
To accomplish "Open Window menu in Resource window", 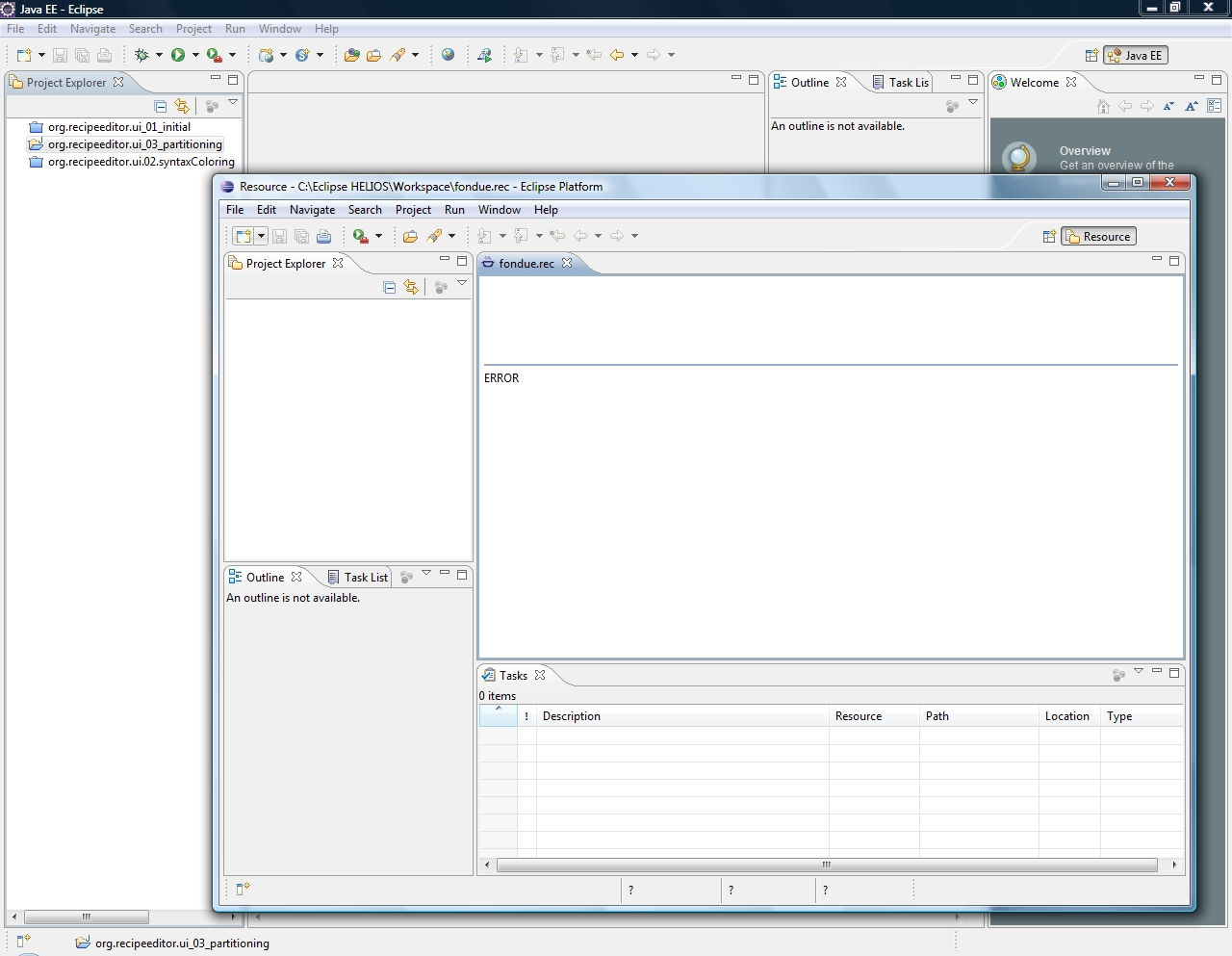I will pyautogui.click(x=500, y=210).
